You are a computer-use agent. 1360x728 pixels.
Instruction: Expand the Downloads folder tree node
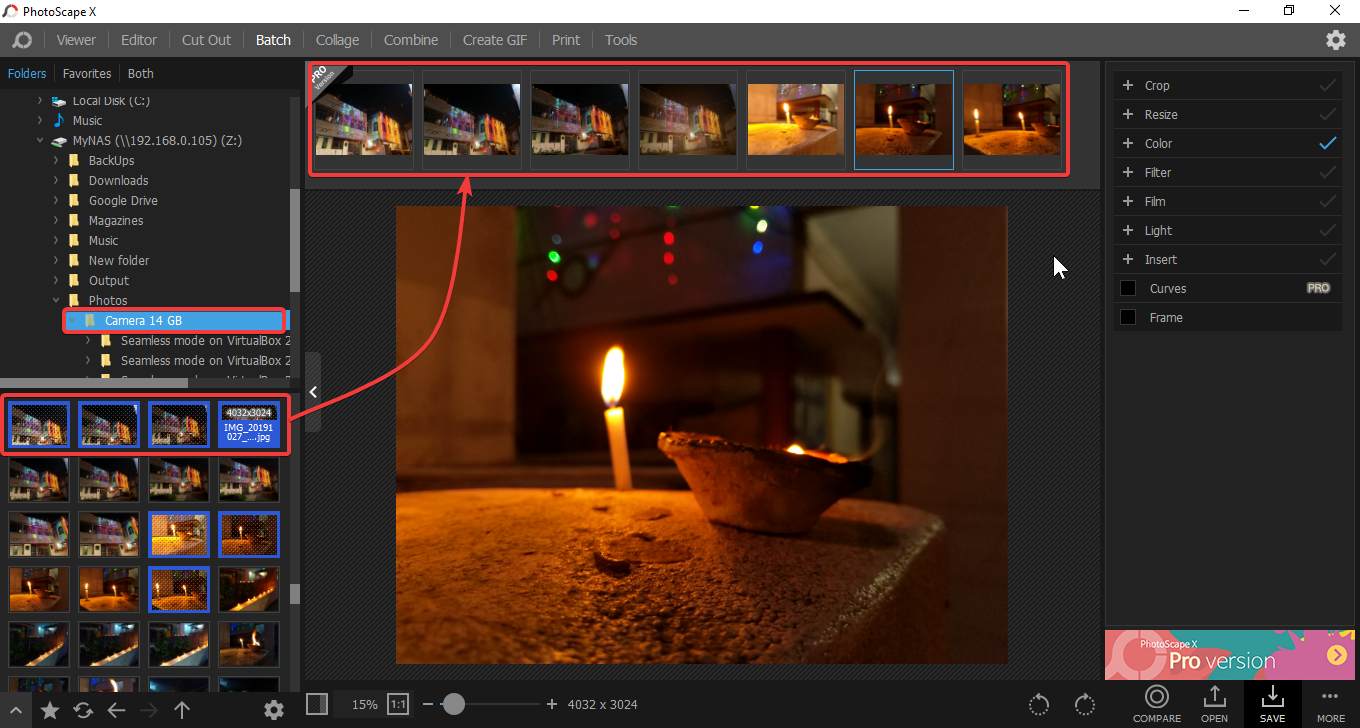[55, 180]
